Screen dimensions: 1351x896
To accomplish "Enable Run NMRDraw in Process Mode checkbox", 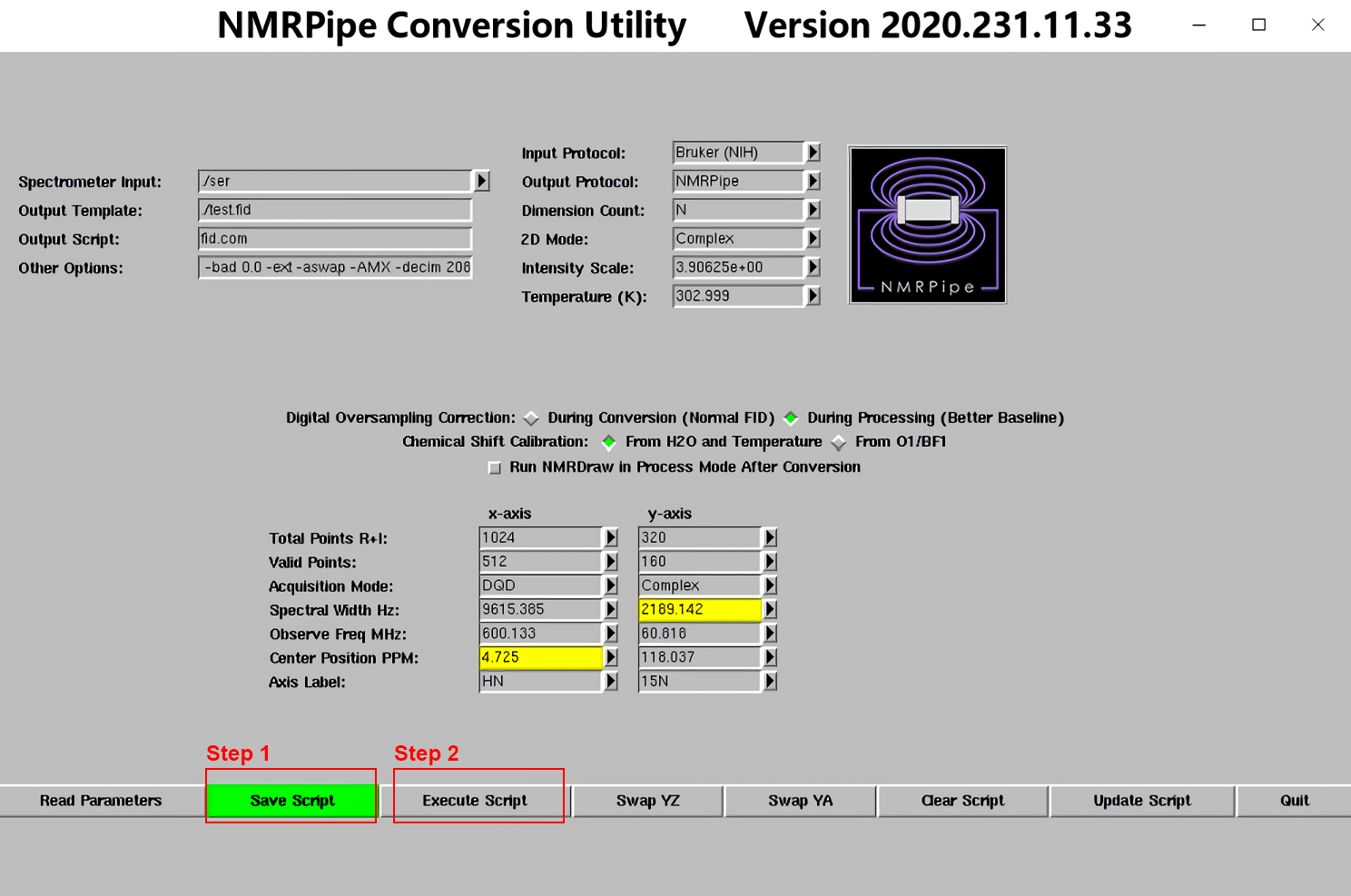I will coord(495,468).
